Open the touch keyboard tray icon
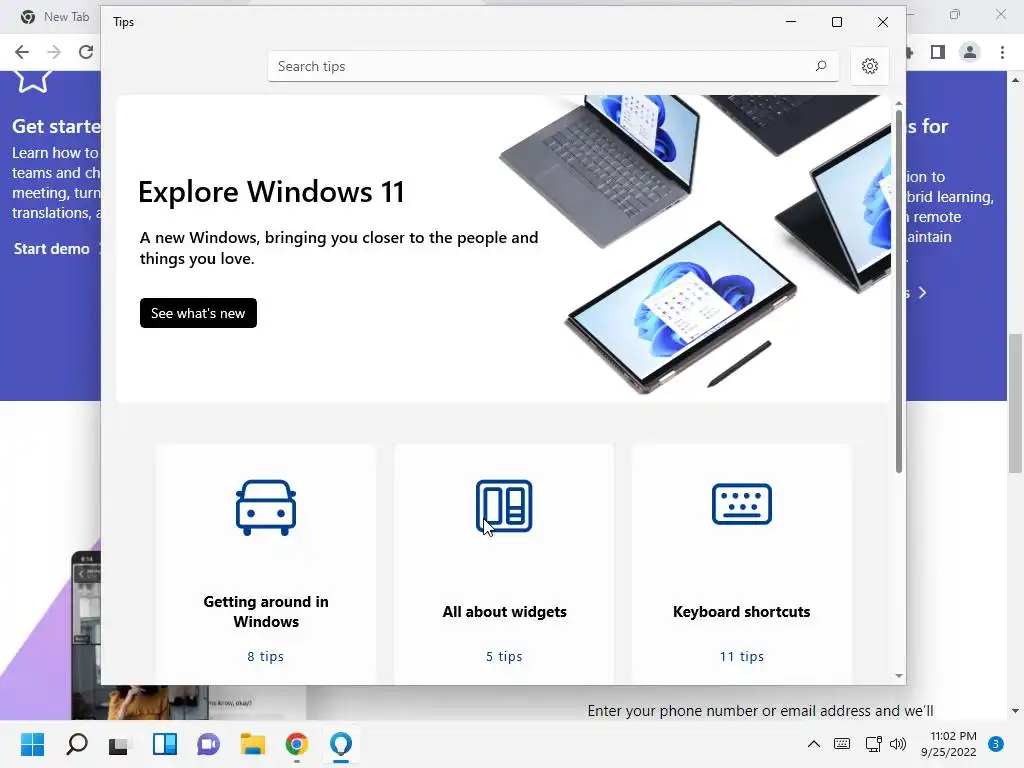 (x=842, y=744)
